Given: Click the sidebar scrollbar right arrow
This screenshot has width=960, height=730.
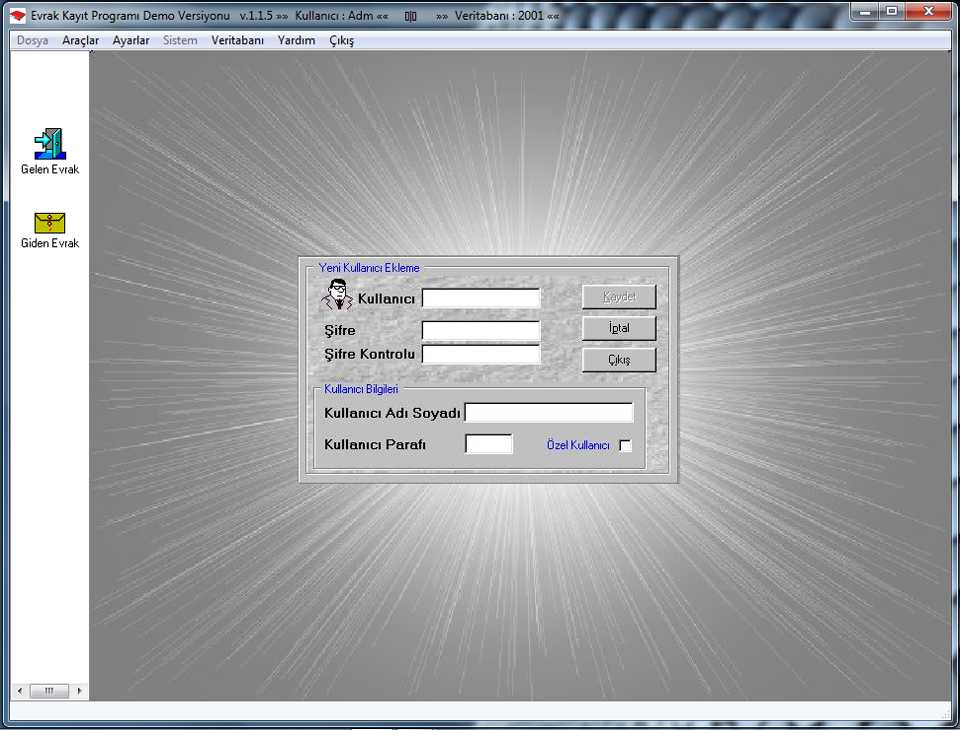Looking at the screenshot, I should 79,691.
